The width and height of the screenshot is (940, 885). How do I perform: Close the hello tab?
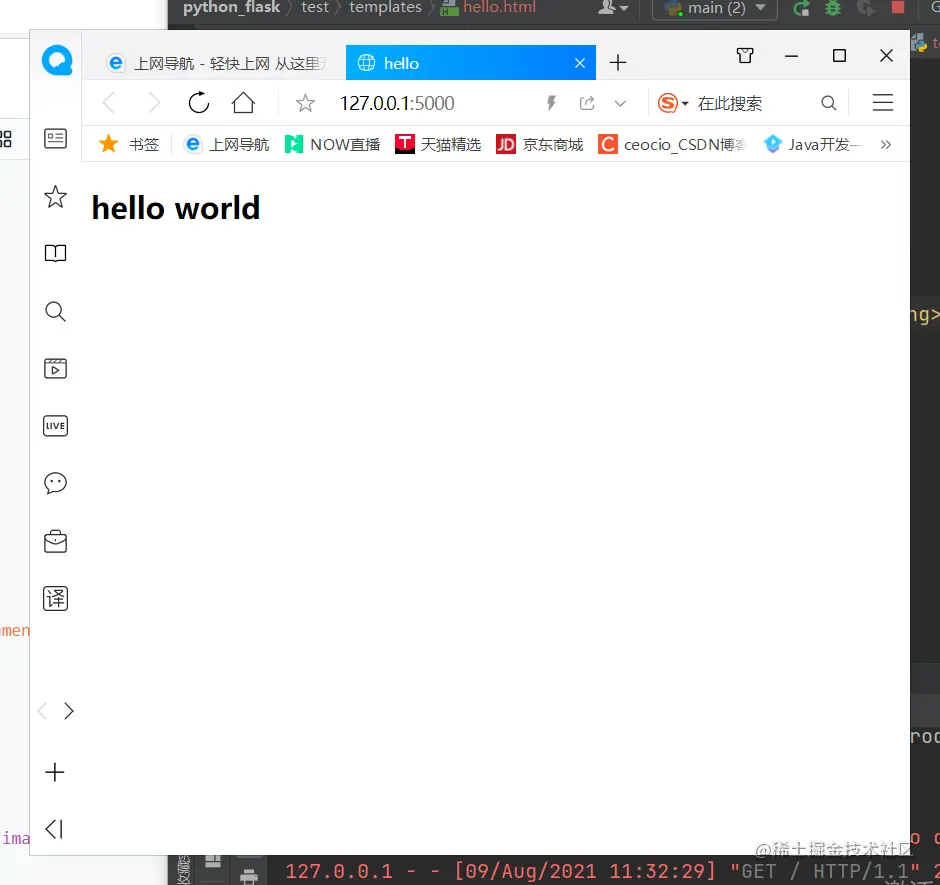(580, 63)
